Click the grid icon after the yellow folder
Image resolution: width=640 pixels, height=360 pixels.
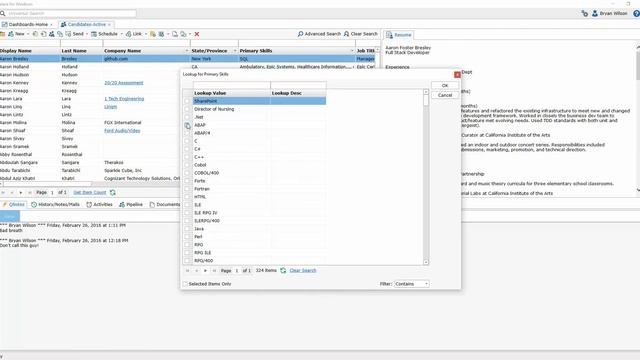coord(161,34)
